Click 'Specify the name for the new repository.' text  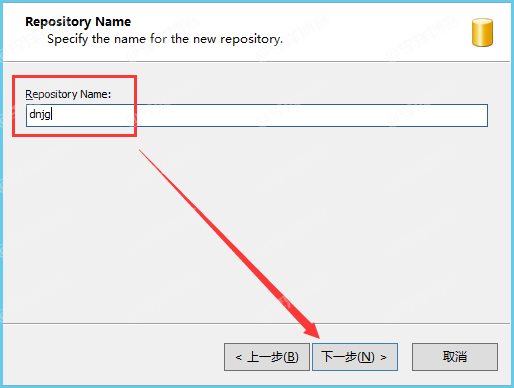click(x=165, y=39)
